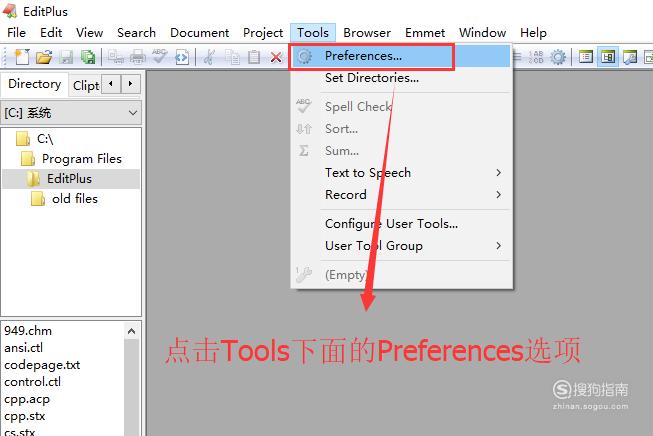Select file ansi.ctl in list
The width and height of the screenshot is (653, 436).
click(23, 348)
